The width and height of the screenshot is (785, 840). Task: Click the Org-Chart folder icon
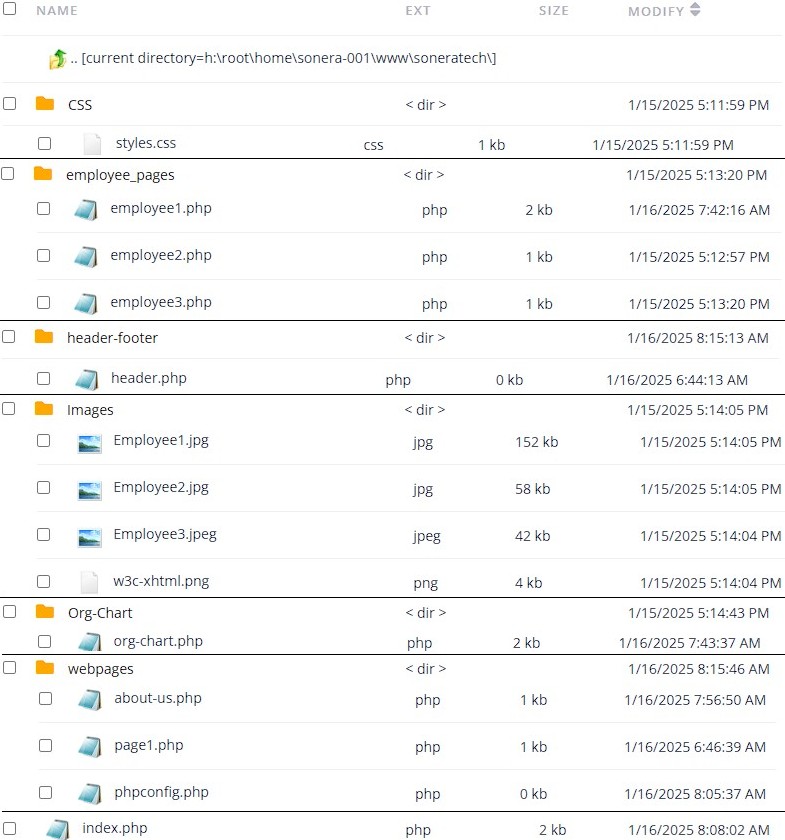(44, 612)
